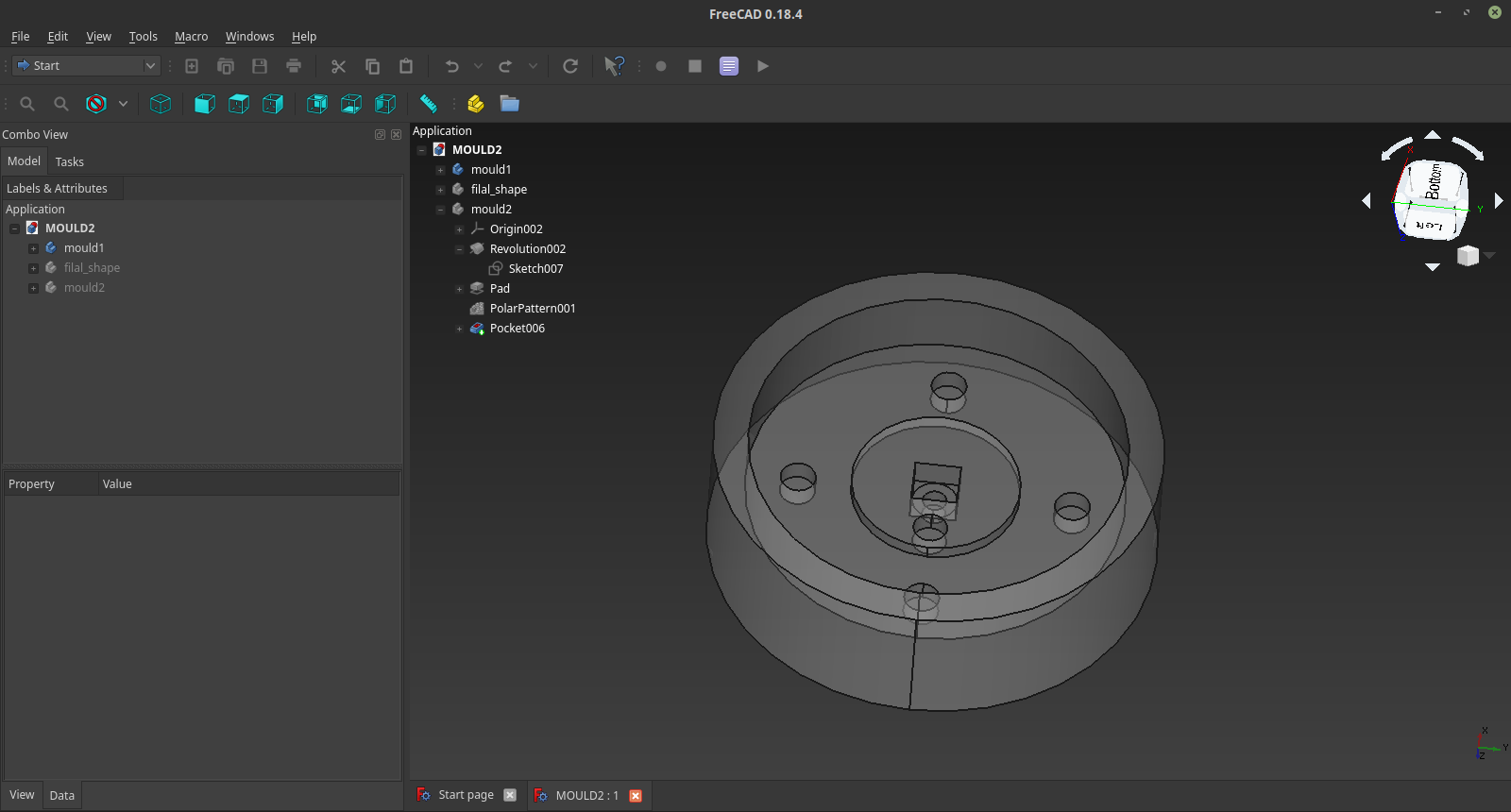Collapse MOULD2 in Combo View tree
Screen dimensions: 1511x812
point(14,228)
